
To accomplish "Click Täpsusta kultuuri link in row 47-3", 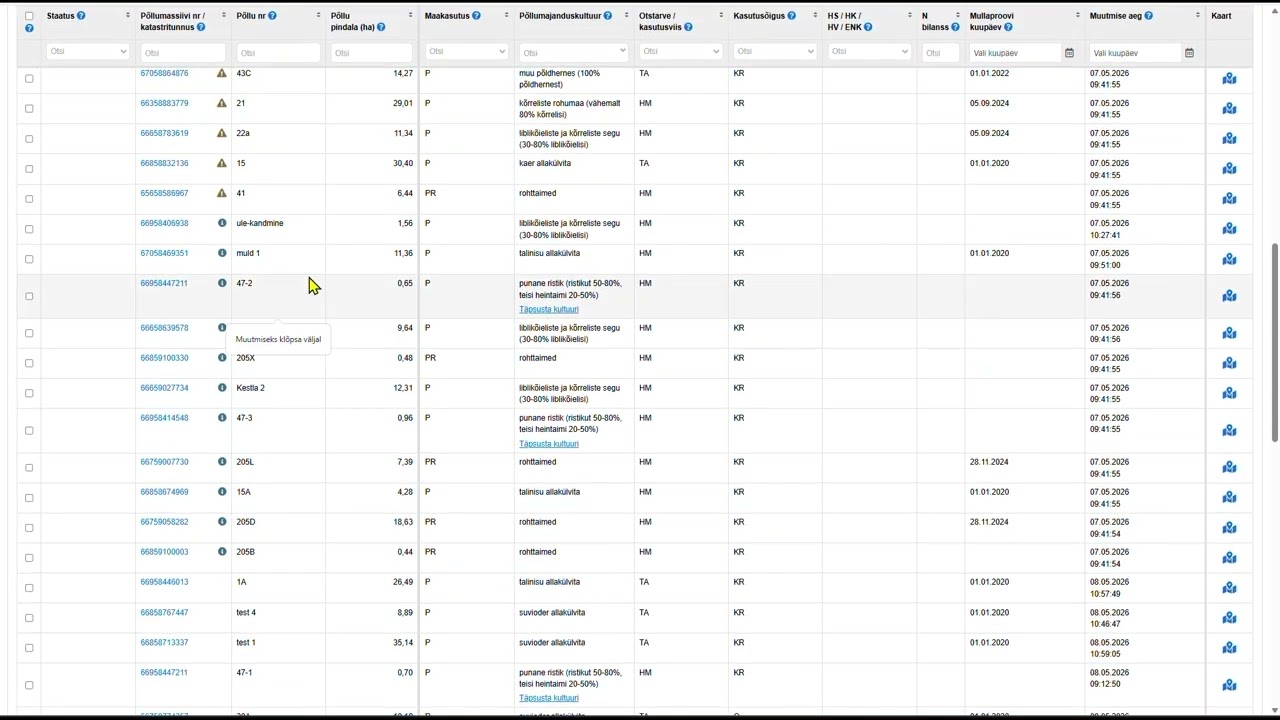I will click(549, 443).
